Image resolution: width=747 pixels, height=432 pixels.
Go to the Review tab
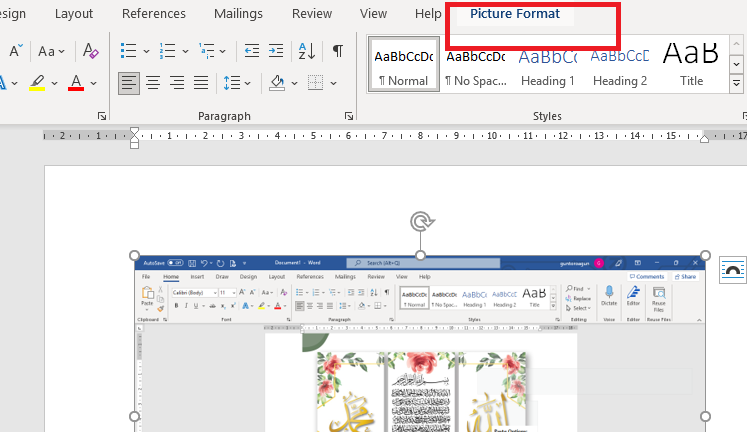click(x=312, y=14)
